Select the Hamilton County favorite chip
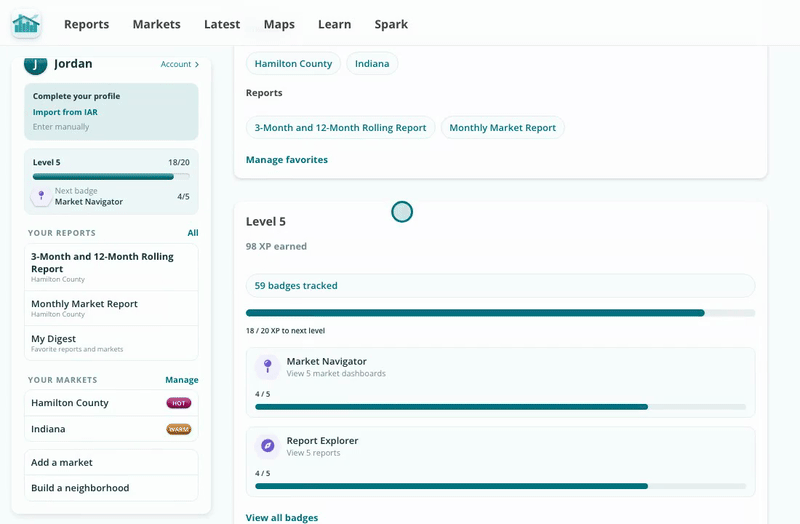 tap(293, 64)
